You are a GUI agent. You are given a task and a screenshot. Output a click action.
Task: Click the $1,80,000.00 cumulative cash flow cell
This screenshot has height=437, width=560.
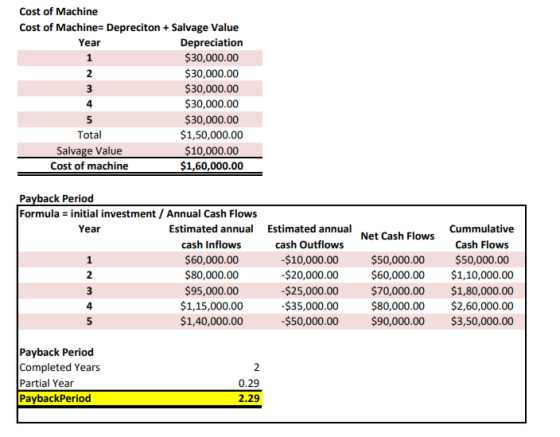482,291
